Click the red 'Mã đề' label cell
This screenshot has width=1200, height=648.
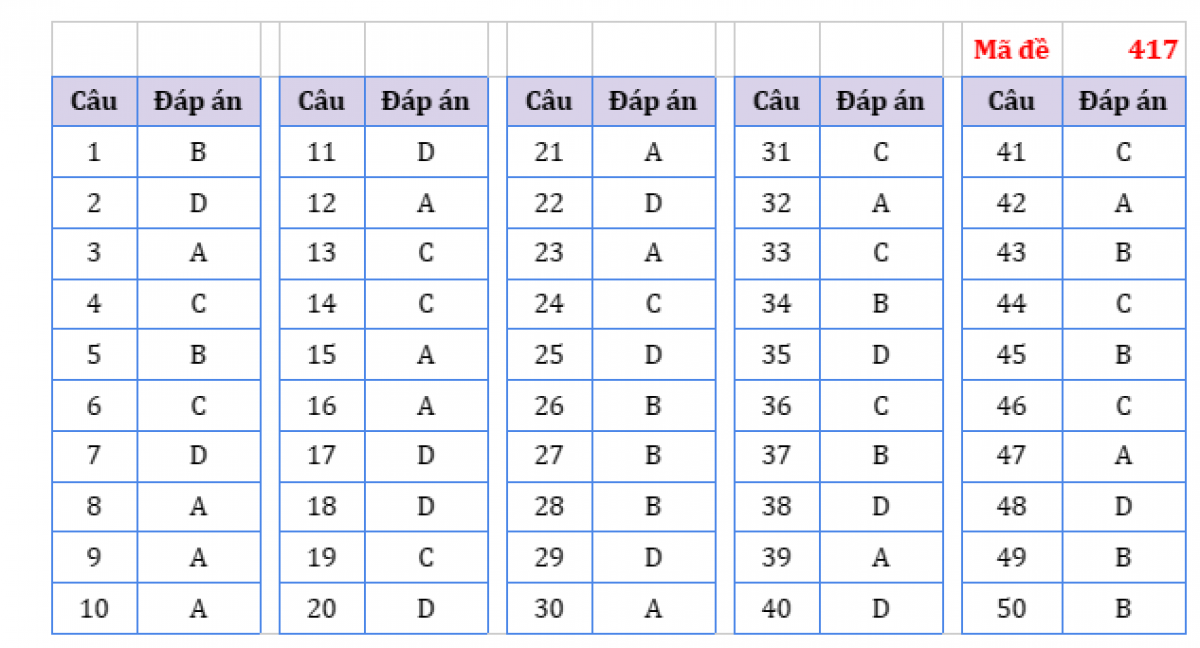pos(1012,50)
